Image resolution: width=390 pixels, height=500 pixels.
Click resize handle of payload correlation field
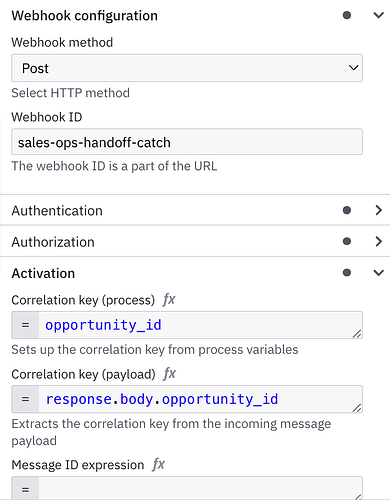(357, 408)
